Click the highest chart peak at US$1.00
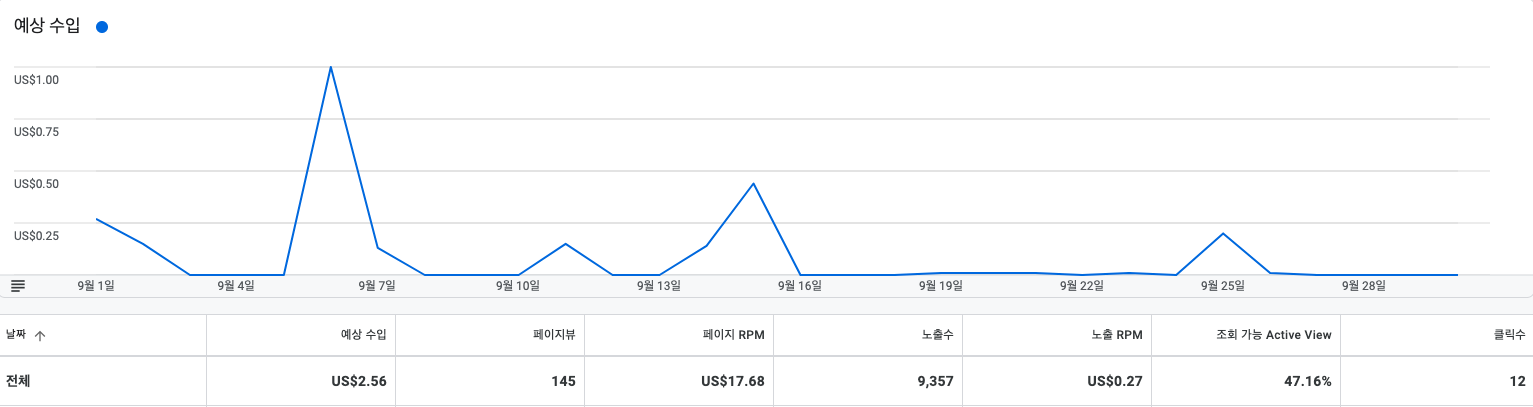The height and width of the screenshot is (407, 1533). (330, 67)
